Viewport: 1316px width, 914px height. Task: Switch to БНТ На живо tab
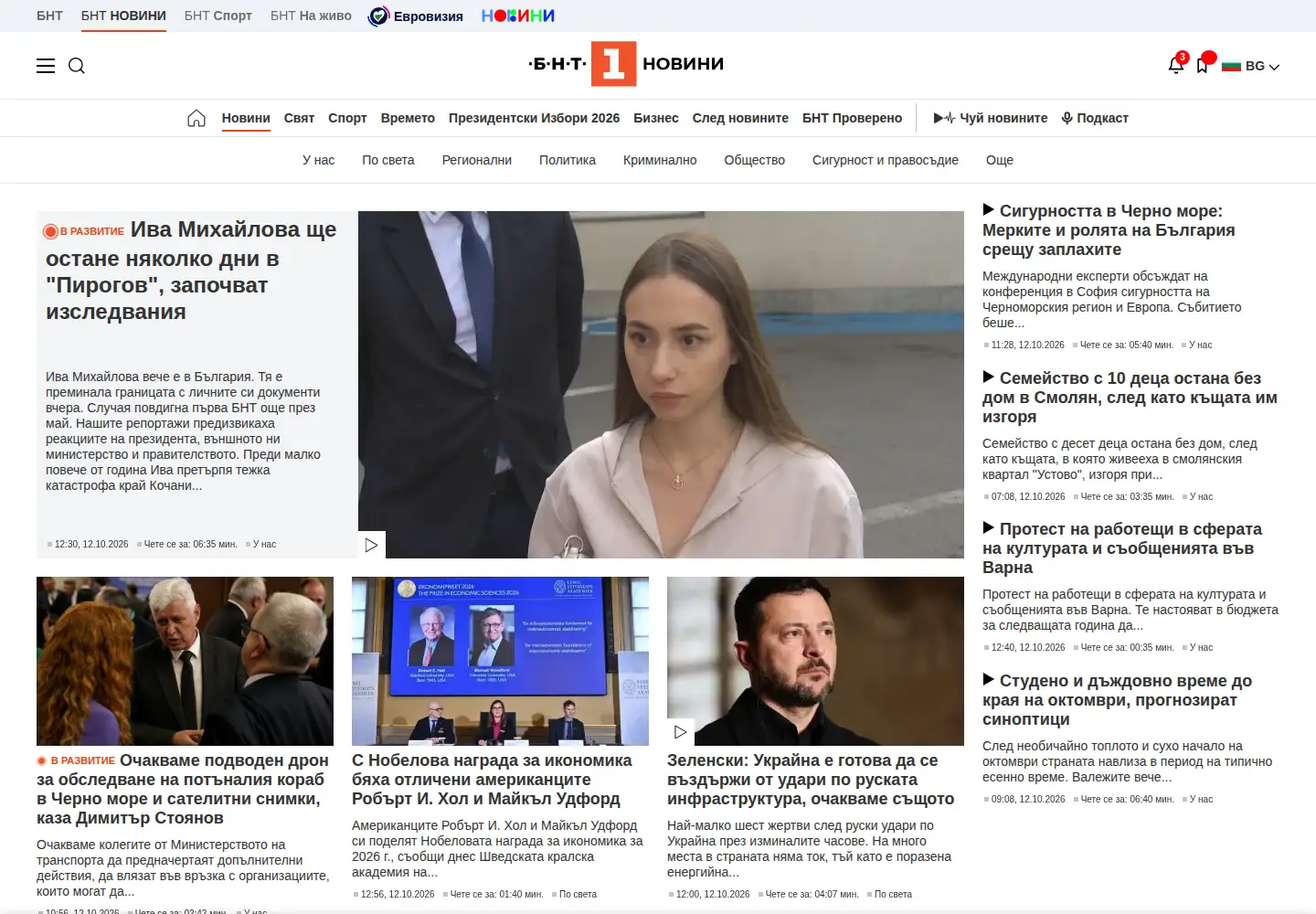pos(311,16)
